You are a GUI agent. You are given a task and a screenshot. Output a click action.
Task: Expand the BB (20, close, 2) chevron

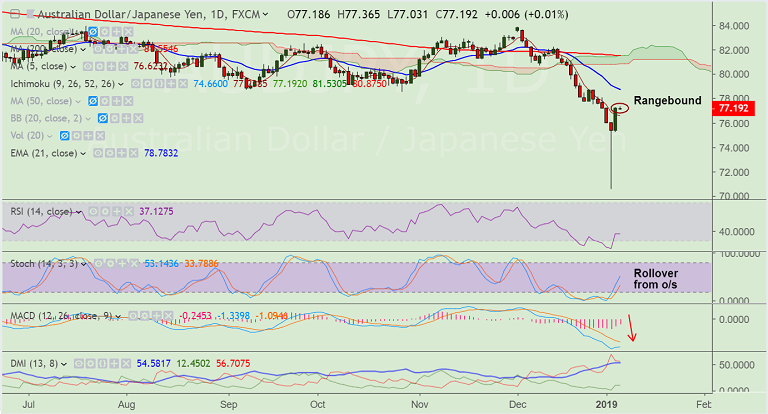pyautogui.click(x=88, y=119)
